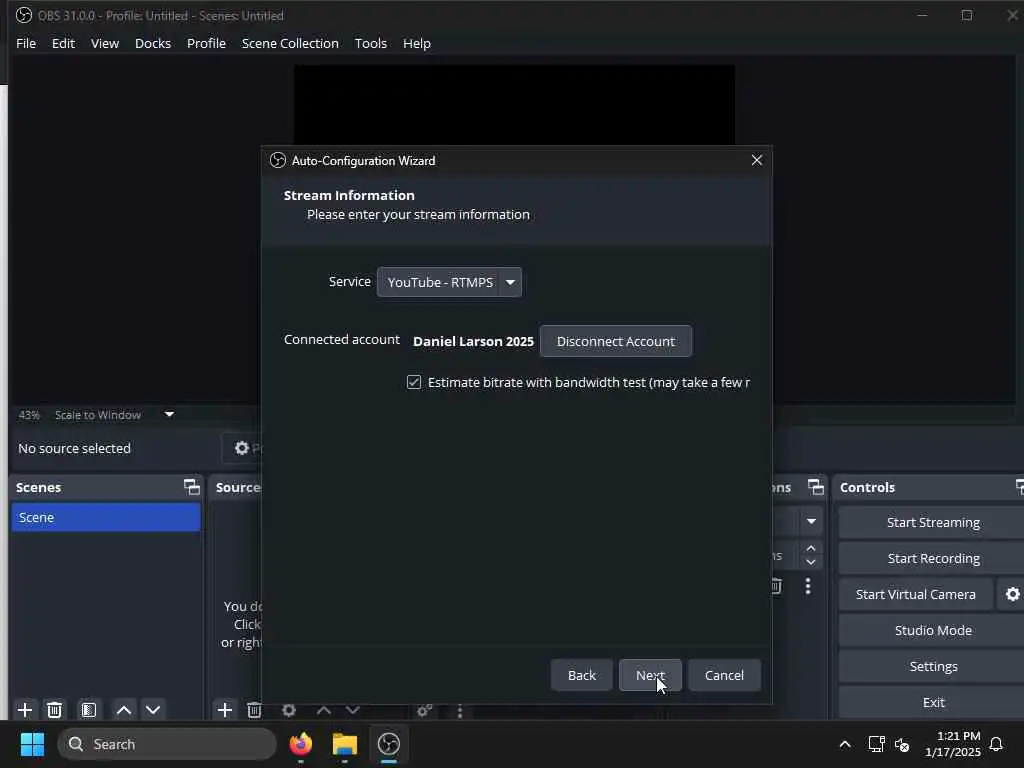Select the Scene item in Scenes list
Image resolution: width=1024 pixels, height=768 pixels.
point(106,517)
